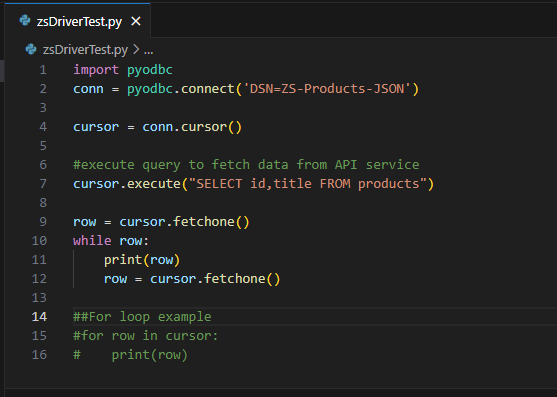Click 'cursor' variable at start of line 4
Image resolution: width=557 pixels, height=397 pixels.
coord(96,127)
